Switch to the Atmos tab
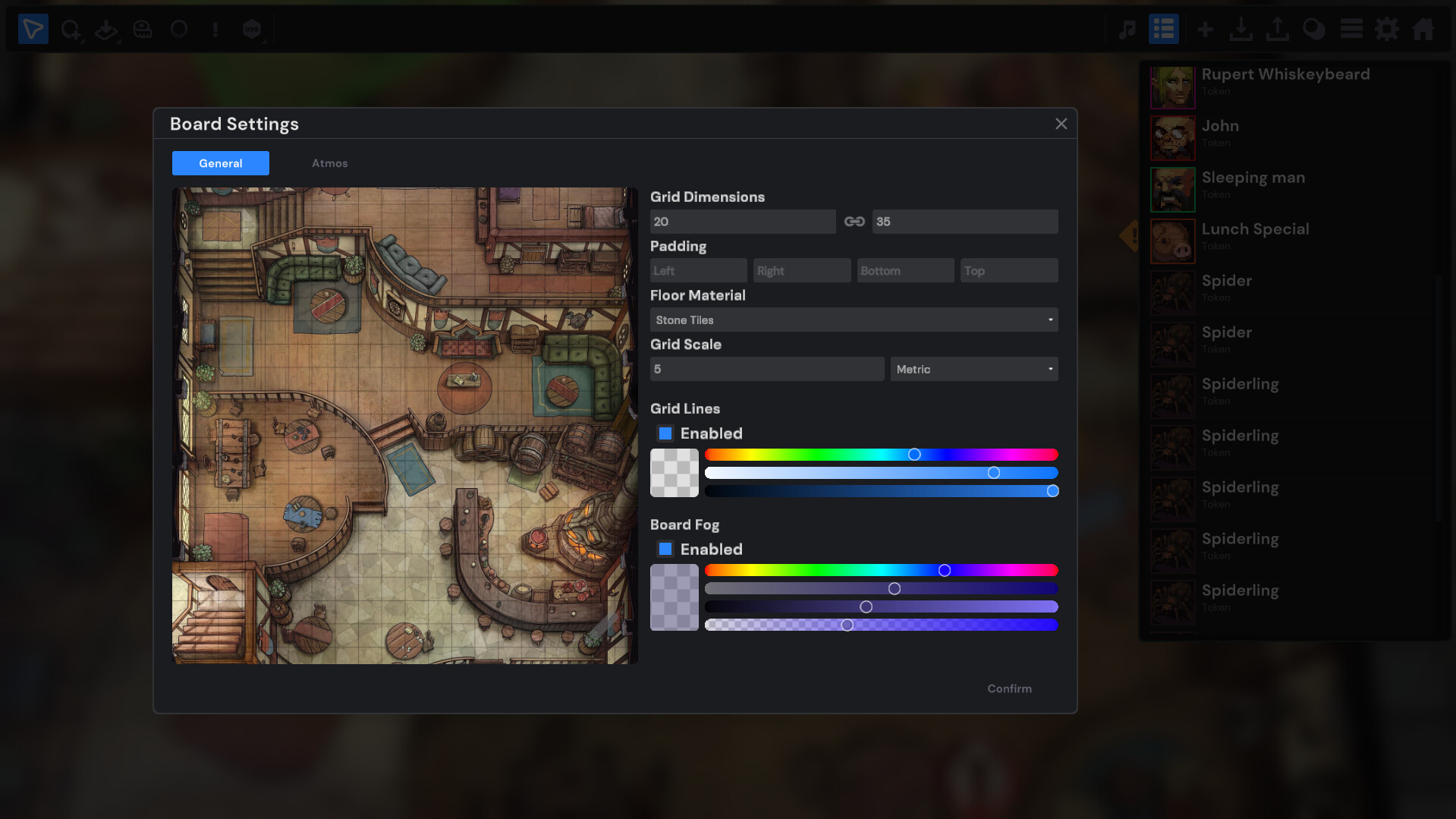 click(x=329, y=162)
